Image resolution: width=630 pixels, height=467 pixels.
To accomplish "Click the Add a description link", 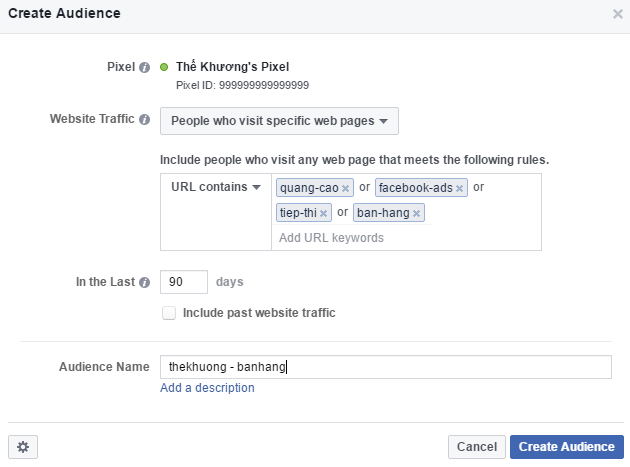I will pyautogui.click(x=207, y=388).
